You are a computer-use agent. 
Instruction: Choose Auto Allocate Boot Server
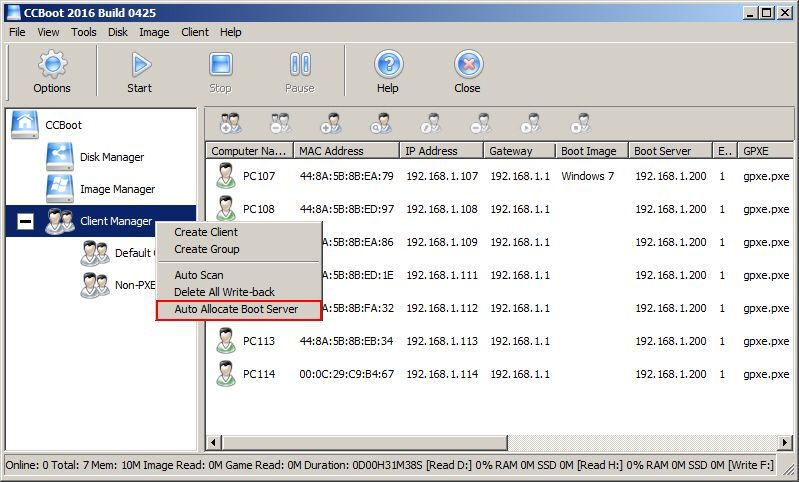(x=239, y=310)
